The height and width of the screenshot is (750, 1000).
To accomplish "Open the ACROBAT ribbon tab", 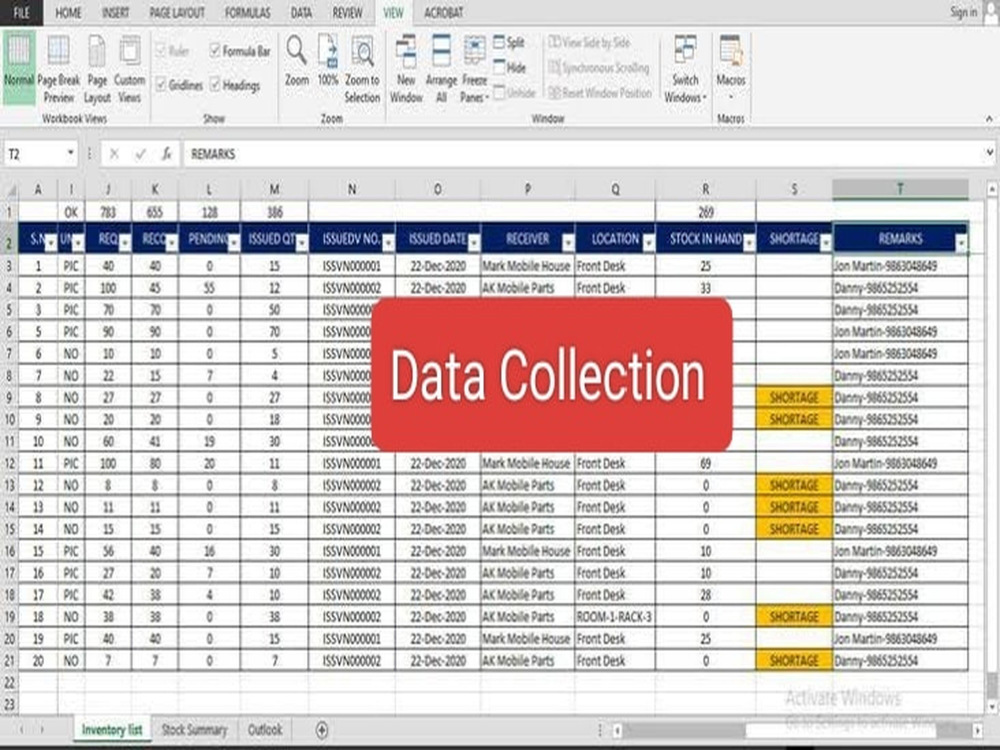I will [443, 13].
